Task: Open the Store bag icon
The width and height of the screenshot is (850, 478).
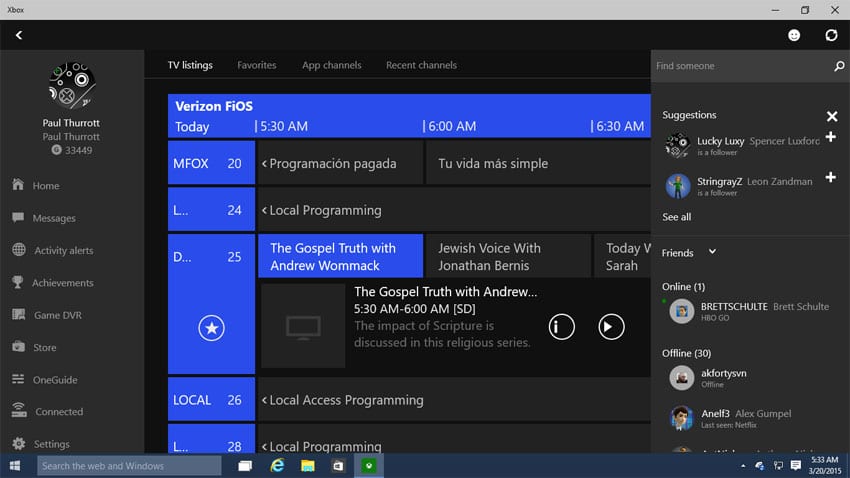Action: [18, 347]
